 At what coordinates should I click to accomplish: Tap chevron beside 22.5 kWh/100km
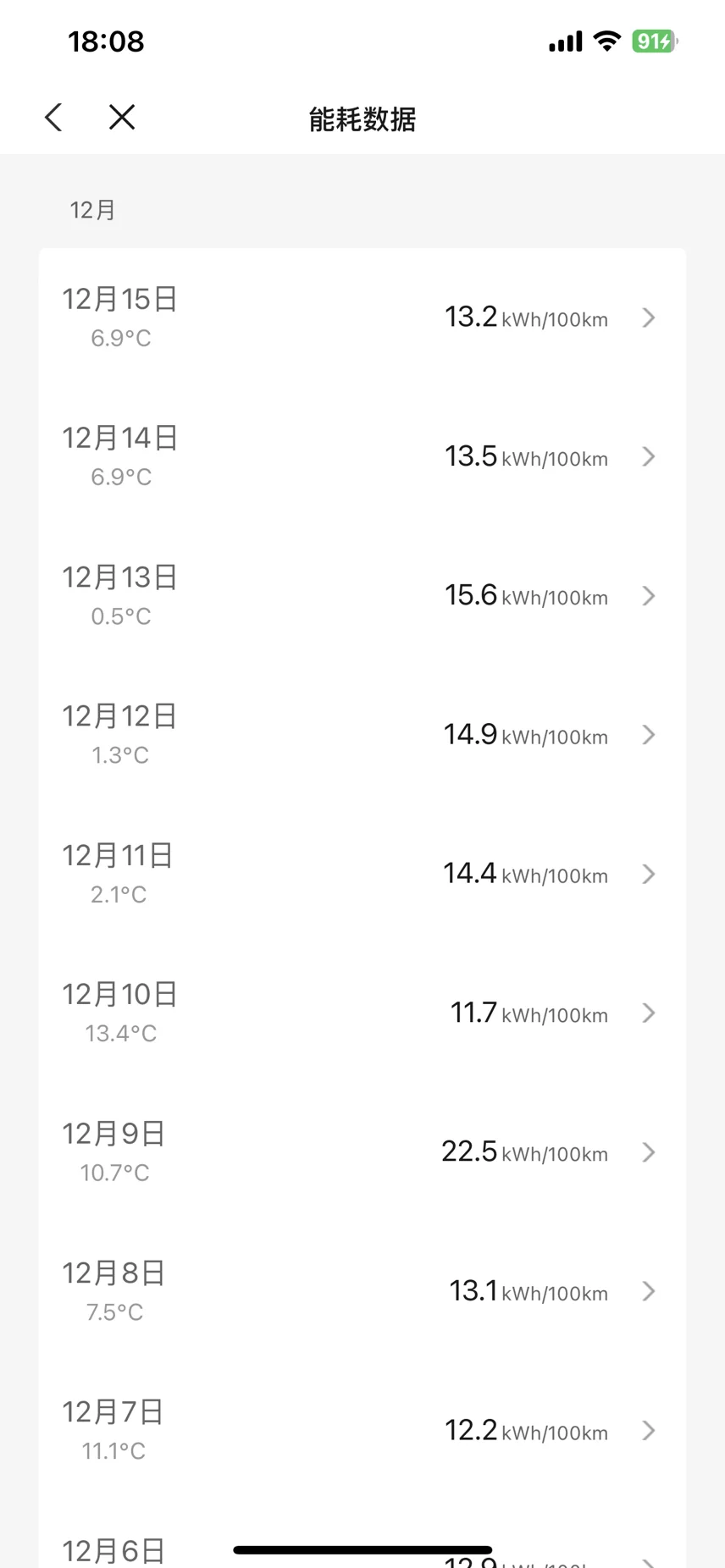[649, 1152]
